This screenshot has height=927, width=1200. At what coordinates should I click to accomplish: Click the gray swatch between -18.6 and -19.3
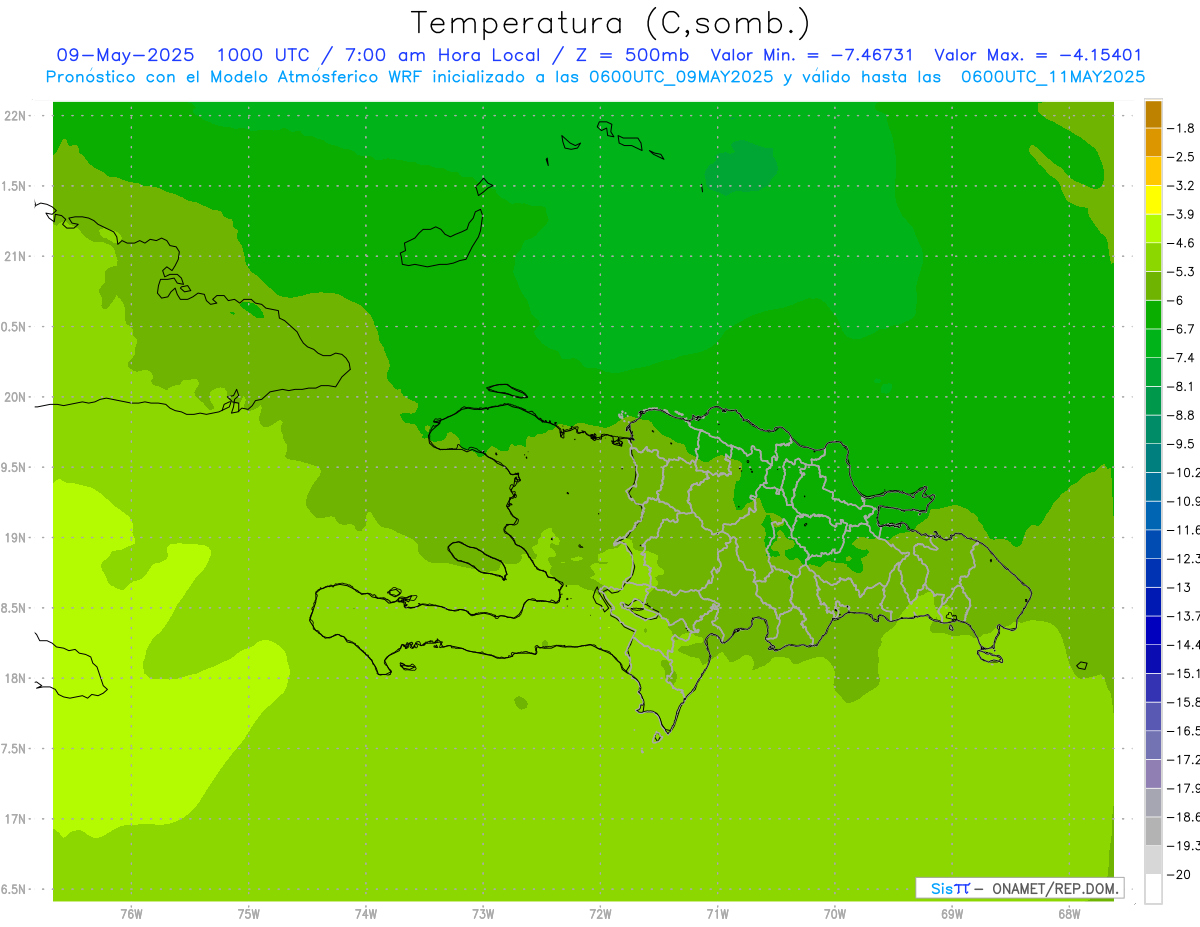pos(1153,831)
